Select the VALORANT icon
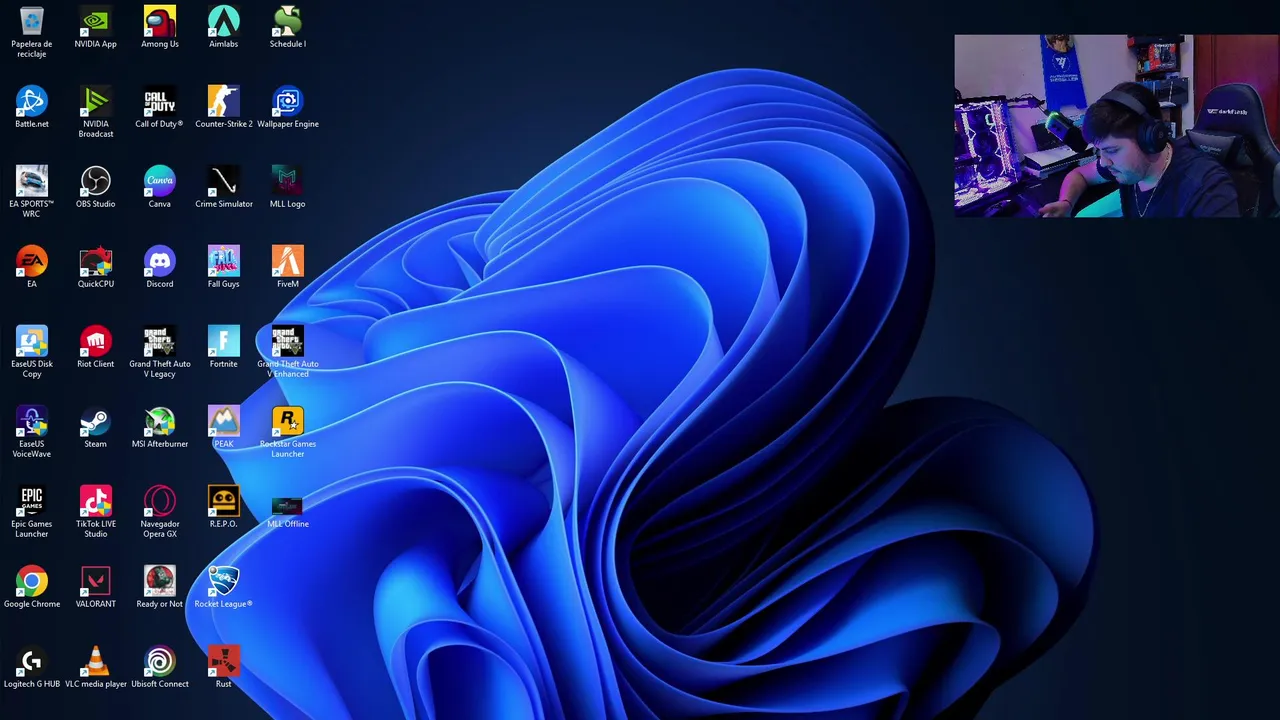 (x=95, y=581)
